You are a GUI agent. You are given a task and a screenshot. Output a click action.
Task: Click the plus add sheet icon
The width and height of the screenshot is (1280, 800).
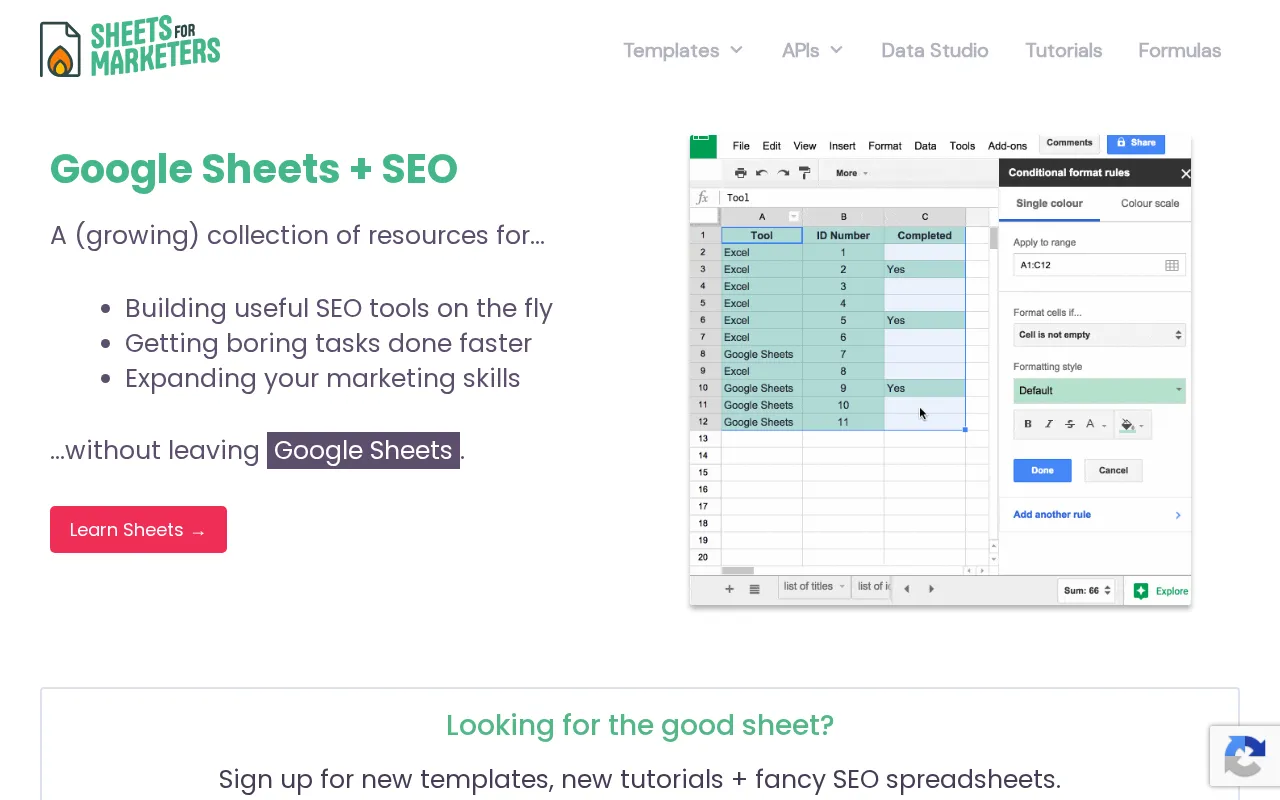(729, 589)
